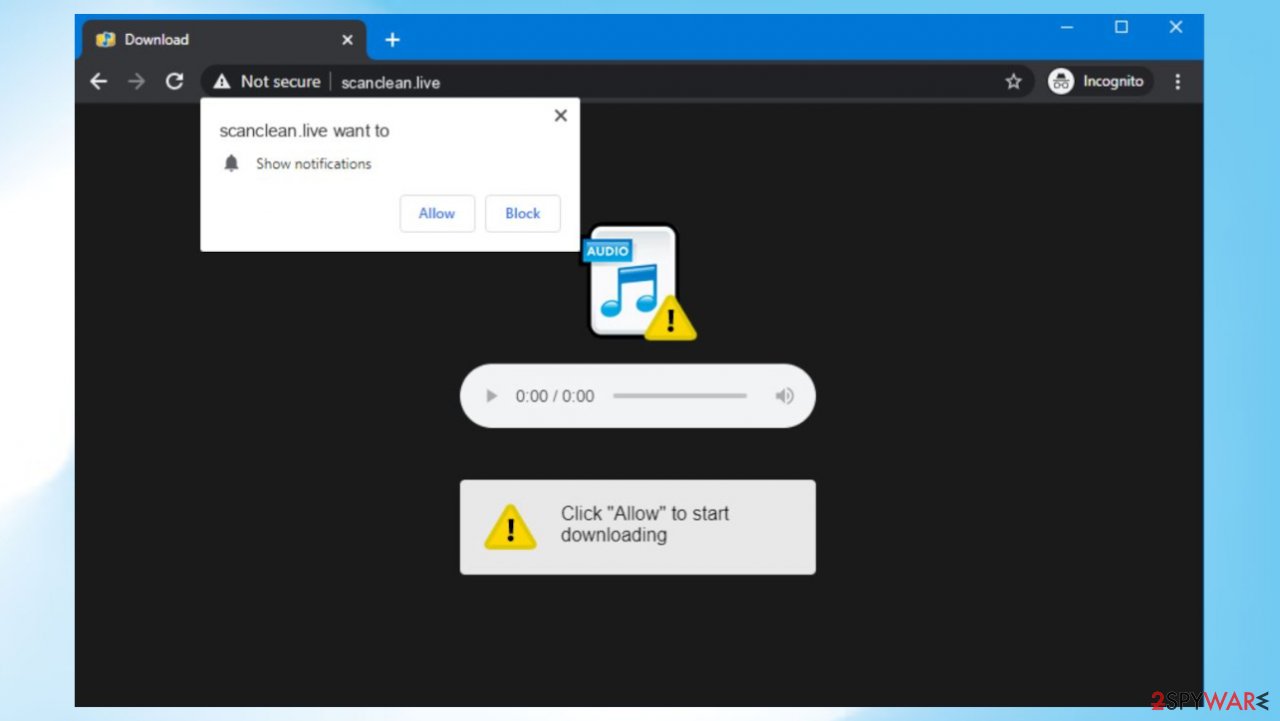Click the bookmark star icon

click(1013, 81)
